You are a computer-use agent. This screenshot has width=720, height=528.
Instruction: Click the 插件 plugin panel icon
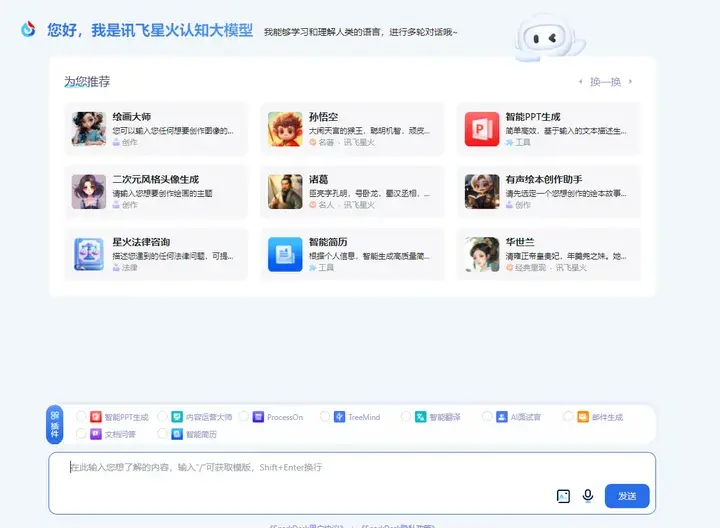pos(55,425)
